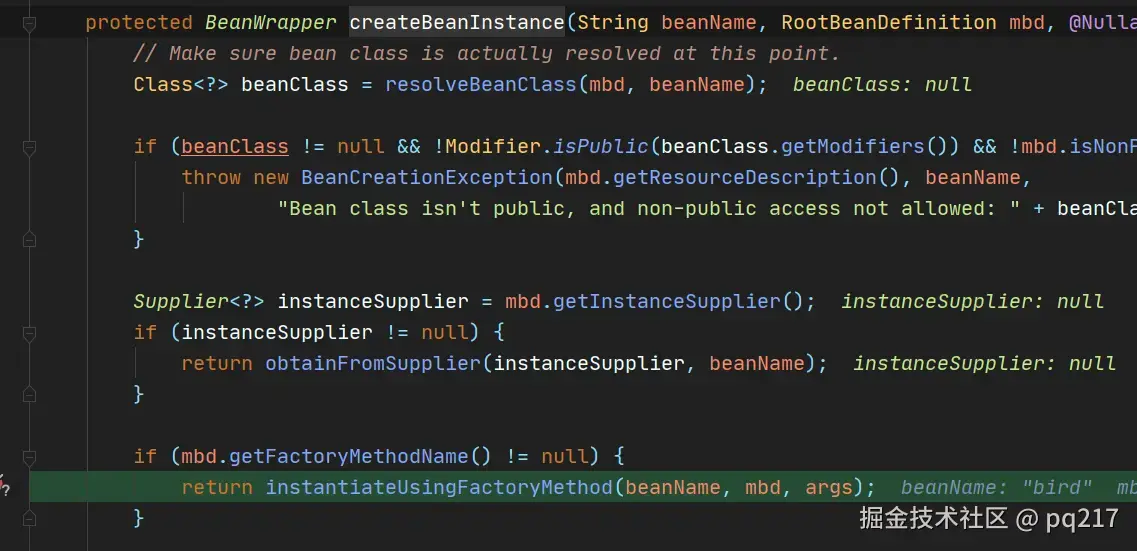Click the 'beanName: "bird"' inline debug hint
1137x551 pixels.
(x=996, y=487)
